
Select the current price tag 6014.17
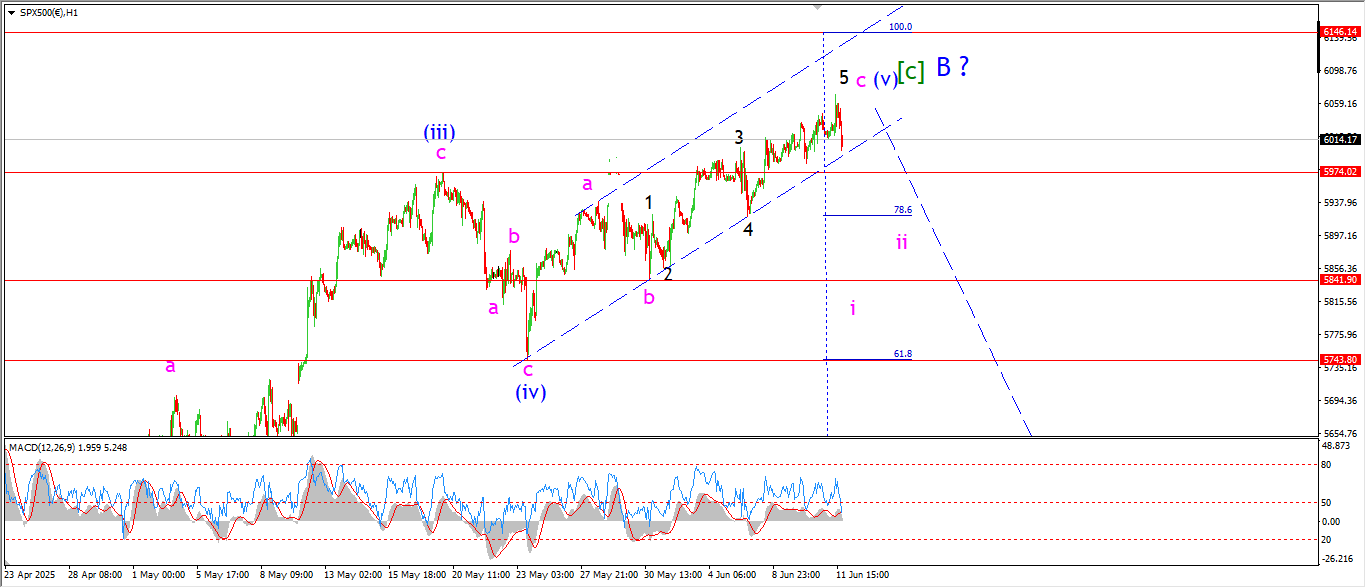tap(1339, 140)
